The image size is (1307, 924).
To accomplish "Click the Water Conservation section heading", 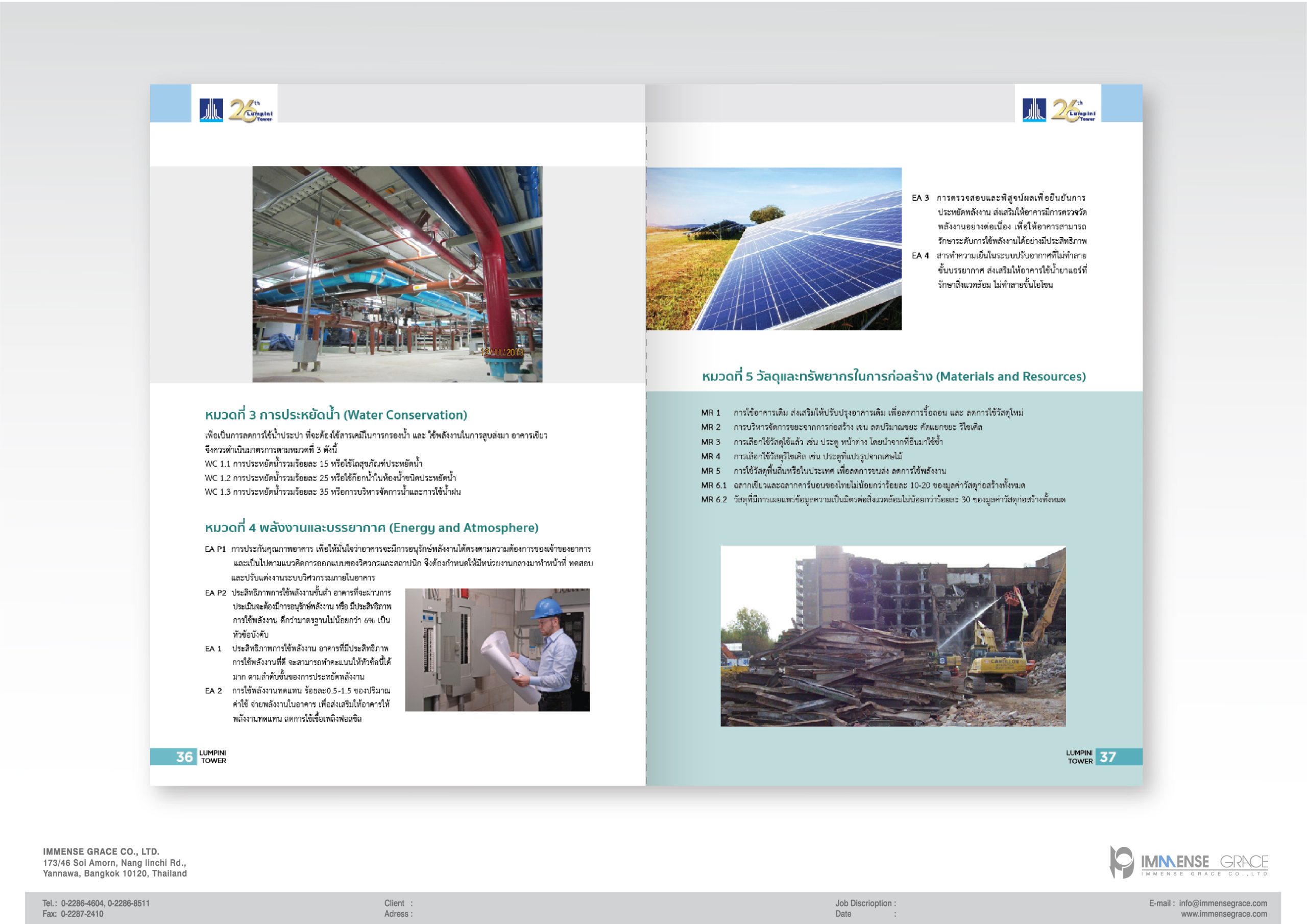I will pos(336,415).
